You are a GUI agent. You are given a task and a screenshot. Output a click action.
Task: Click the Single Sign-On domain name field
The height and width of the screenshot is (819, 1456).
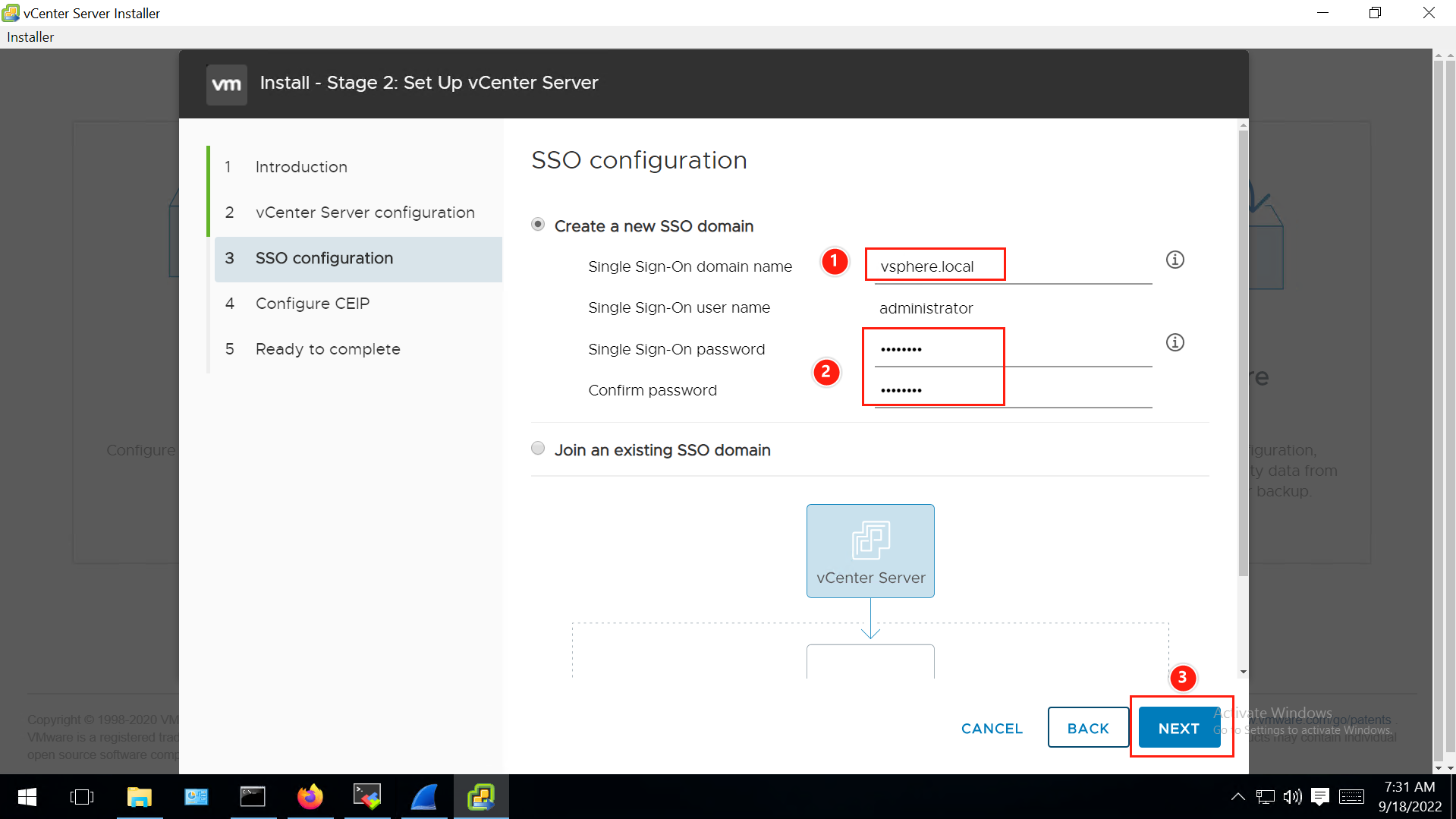[1013, 266]
